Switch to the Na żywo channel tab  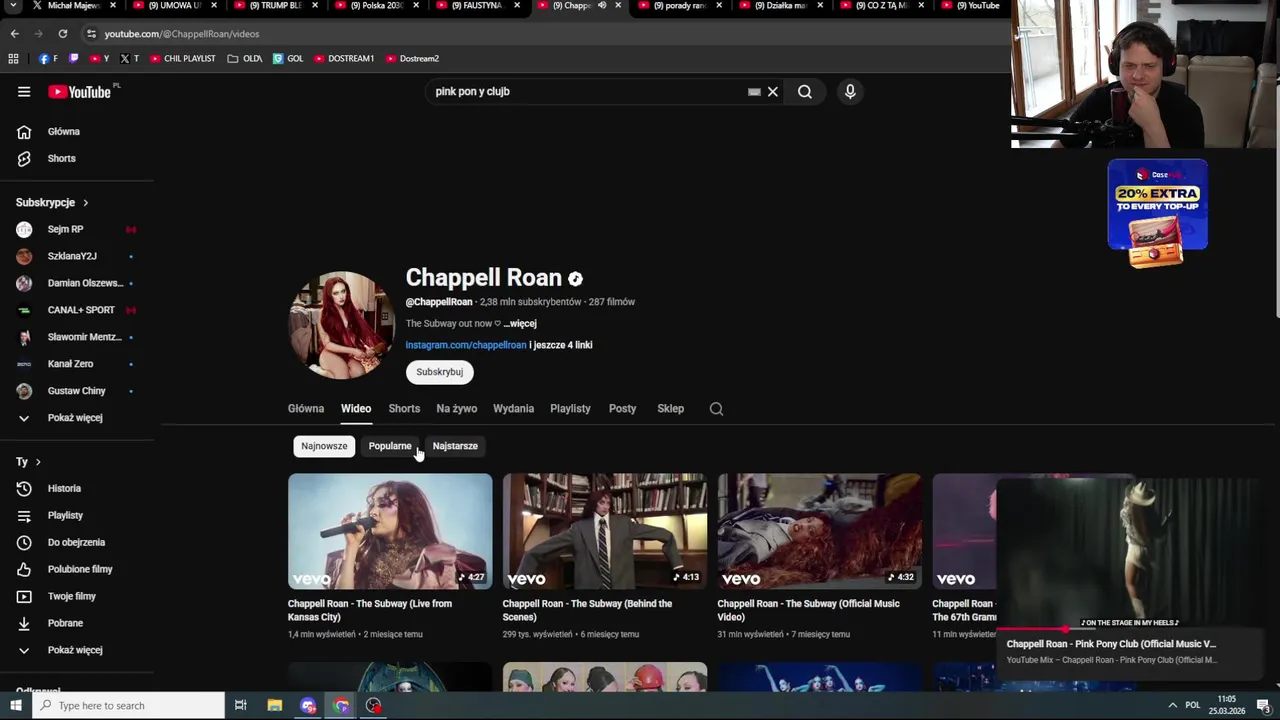(456, 409)
